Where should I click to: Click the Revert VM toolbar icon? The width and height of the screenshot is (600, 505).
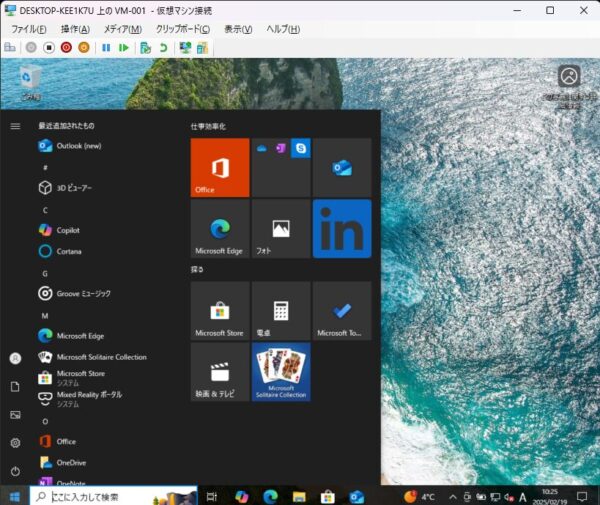point(163,48)
